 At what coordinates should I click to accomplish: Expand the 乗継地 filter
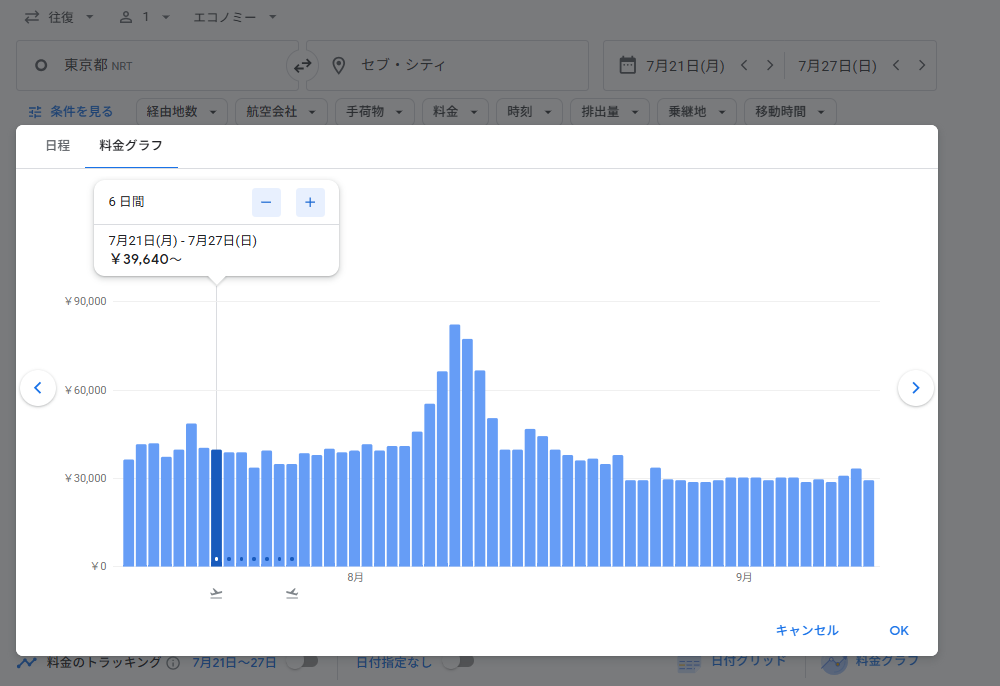click(696, 112)
